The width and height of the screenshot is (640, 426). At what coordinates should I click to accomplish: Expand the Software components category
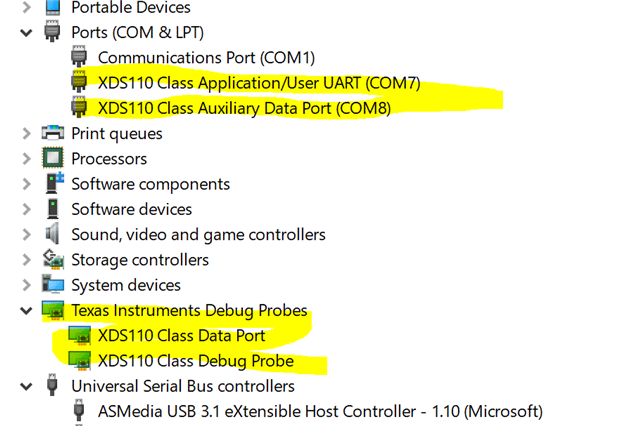click(26, 184)
